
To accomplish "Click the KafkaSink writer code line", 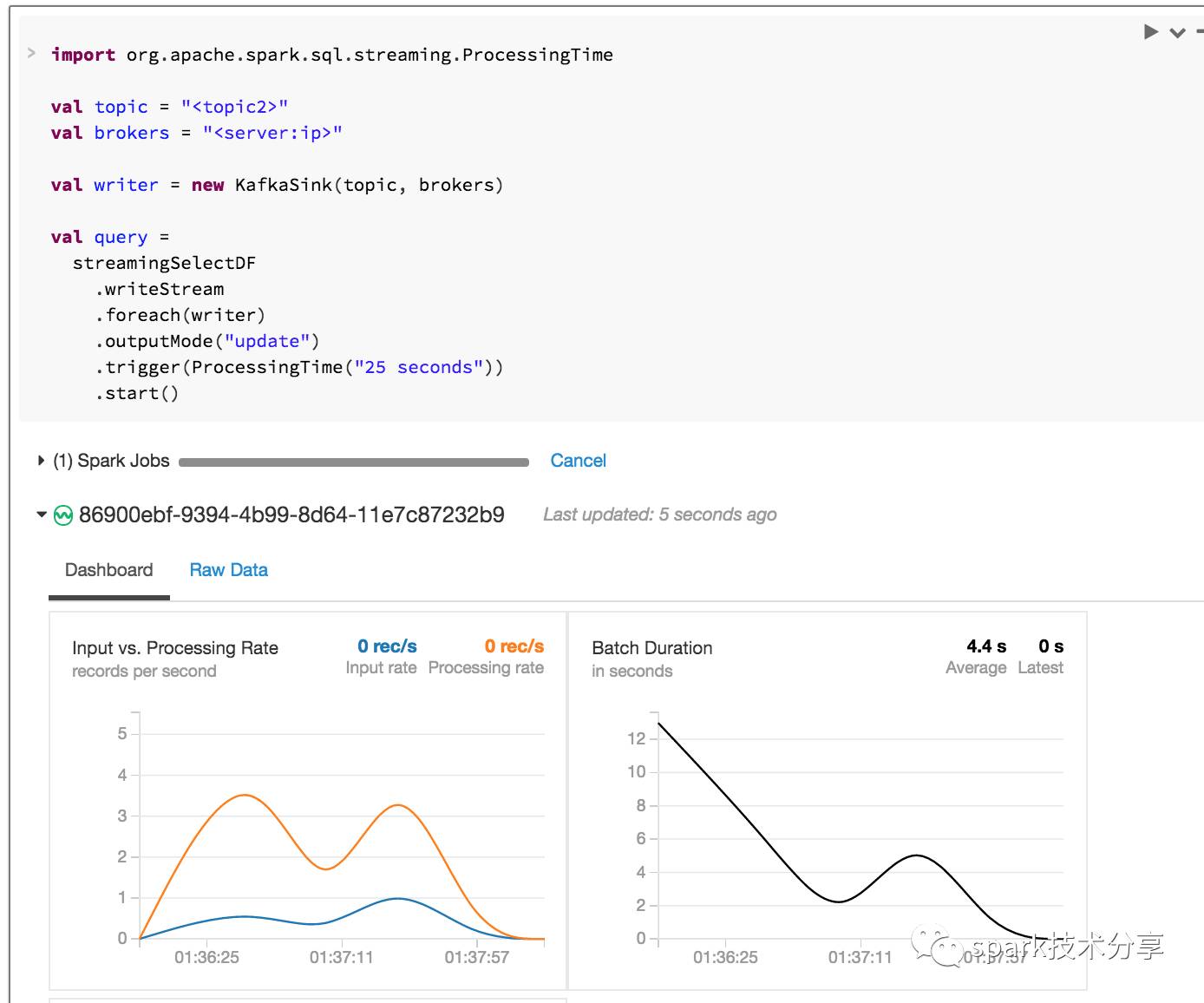I will (x=277, y=185).
